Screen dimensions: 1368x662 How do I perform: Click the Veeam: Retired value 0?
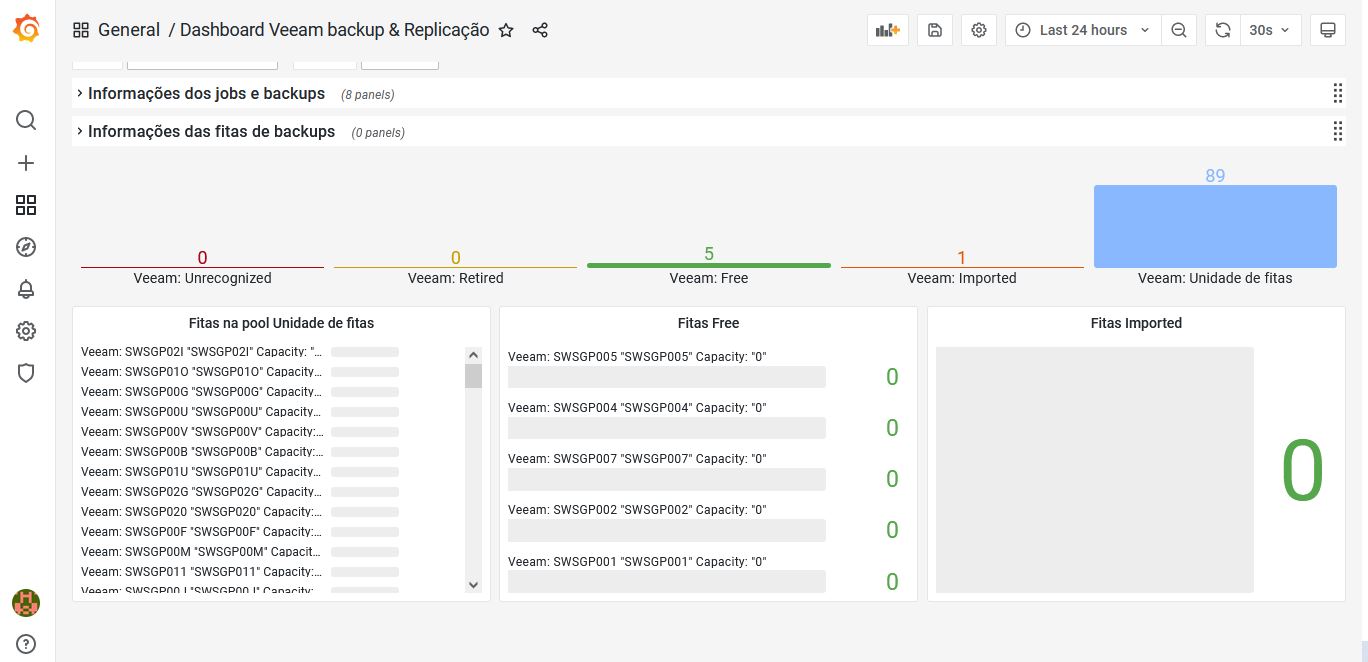[456, 258]
